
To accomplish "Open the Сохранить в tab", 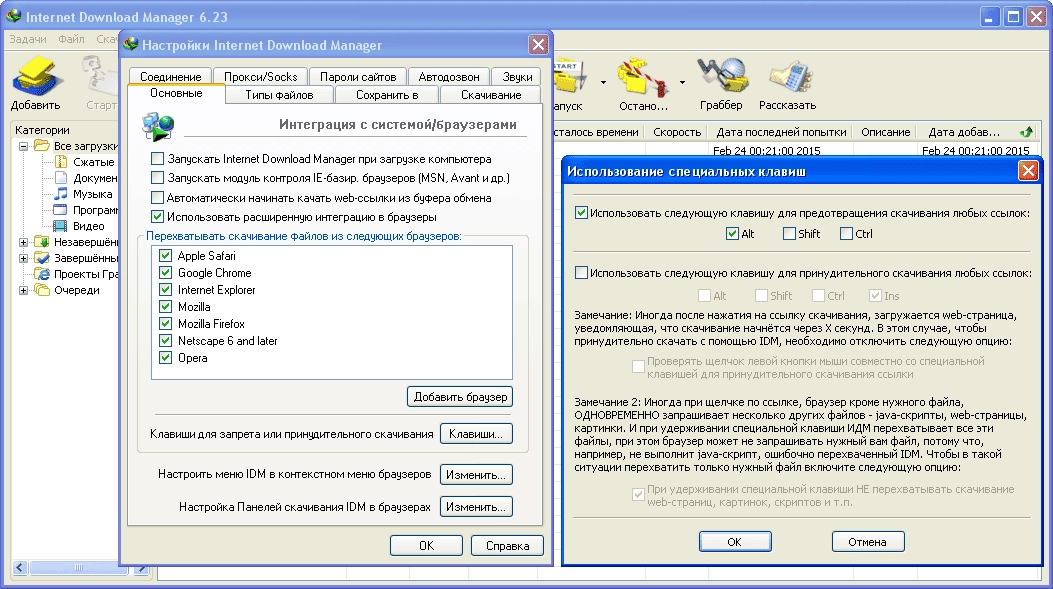I will click(387, 95).
